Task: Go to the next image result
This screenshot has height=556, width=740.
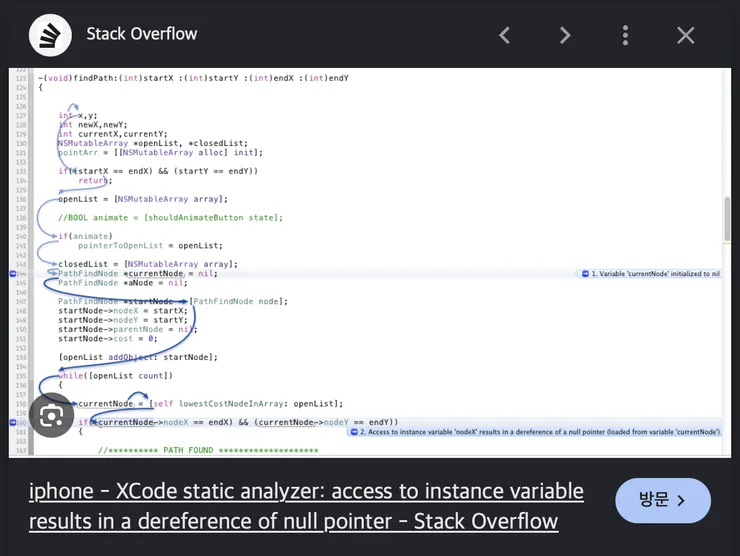Action: (565, 35)
